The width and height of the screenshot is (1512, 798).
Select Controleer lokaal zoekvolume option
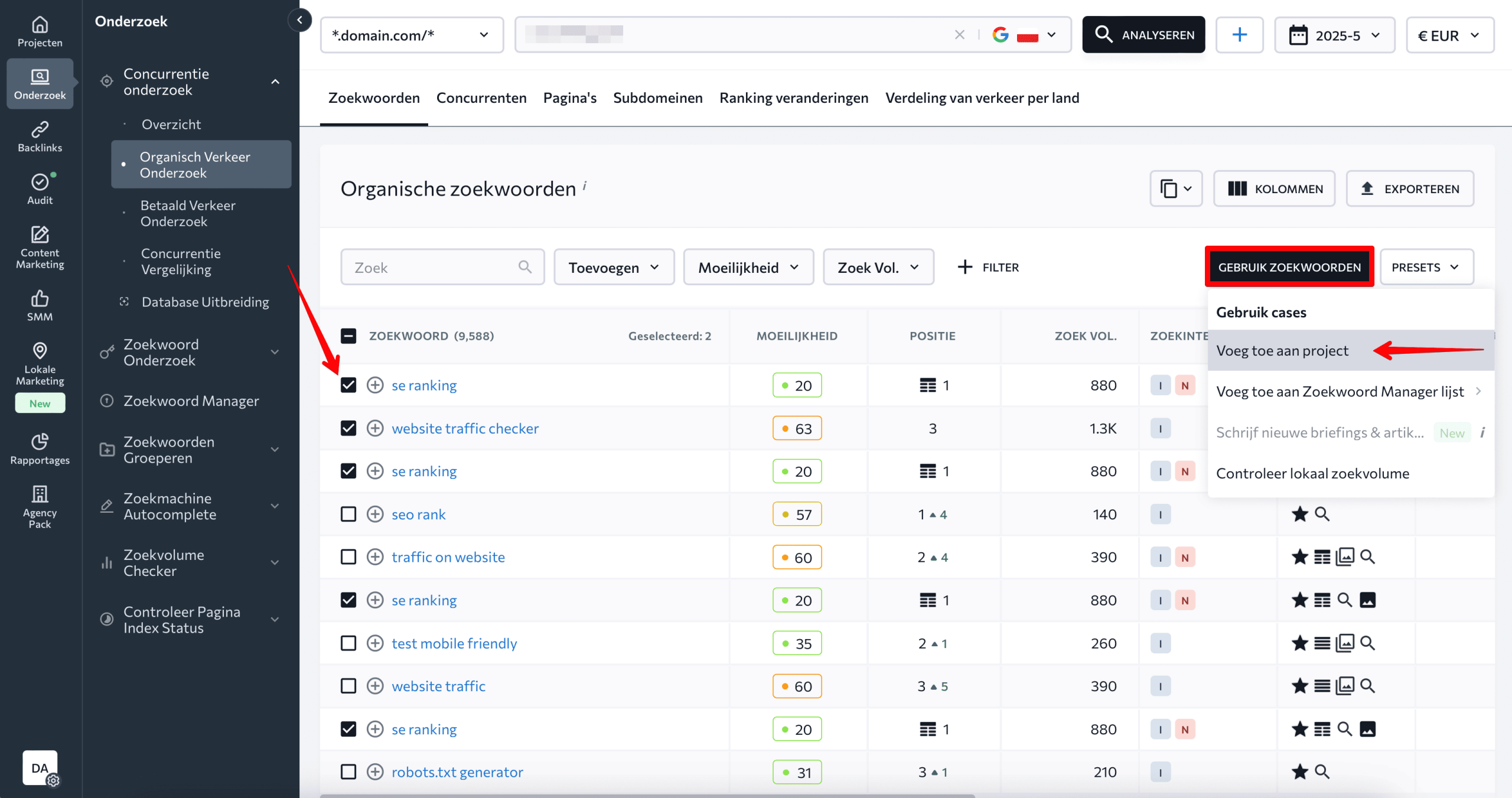tap(1351, 473)
